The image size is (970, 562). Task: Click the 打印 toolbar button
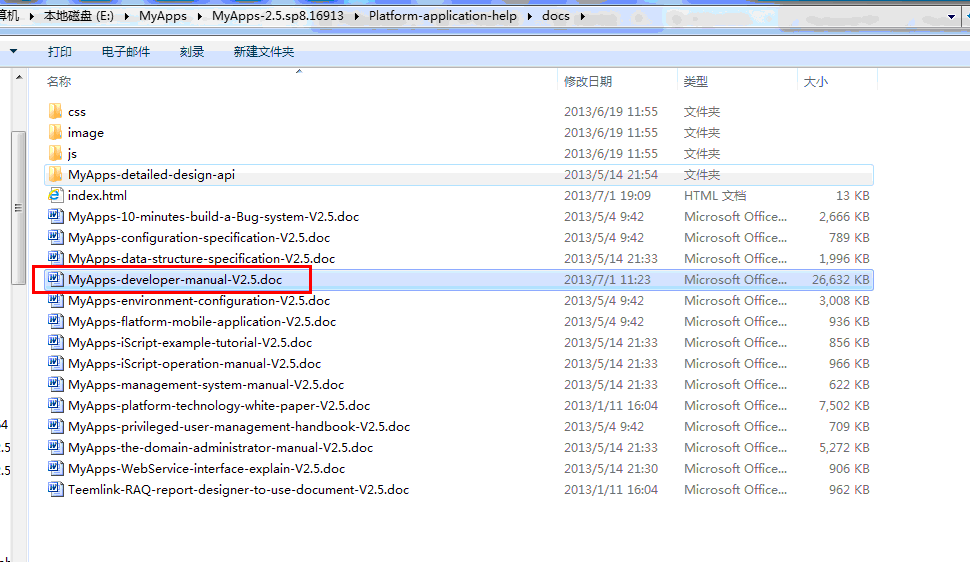(60, 52)
